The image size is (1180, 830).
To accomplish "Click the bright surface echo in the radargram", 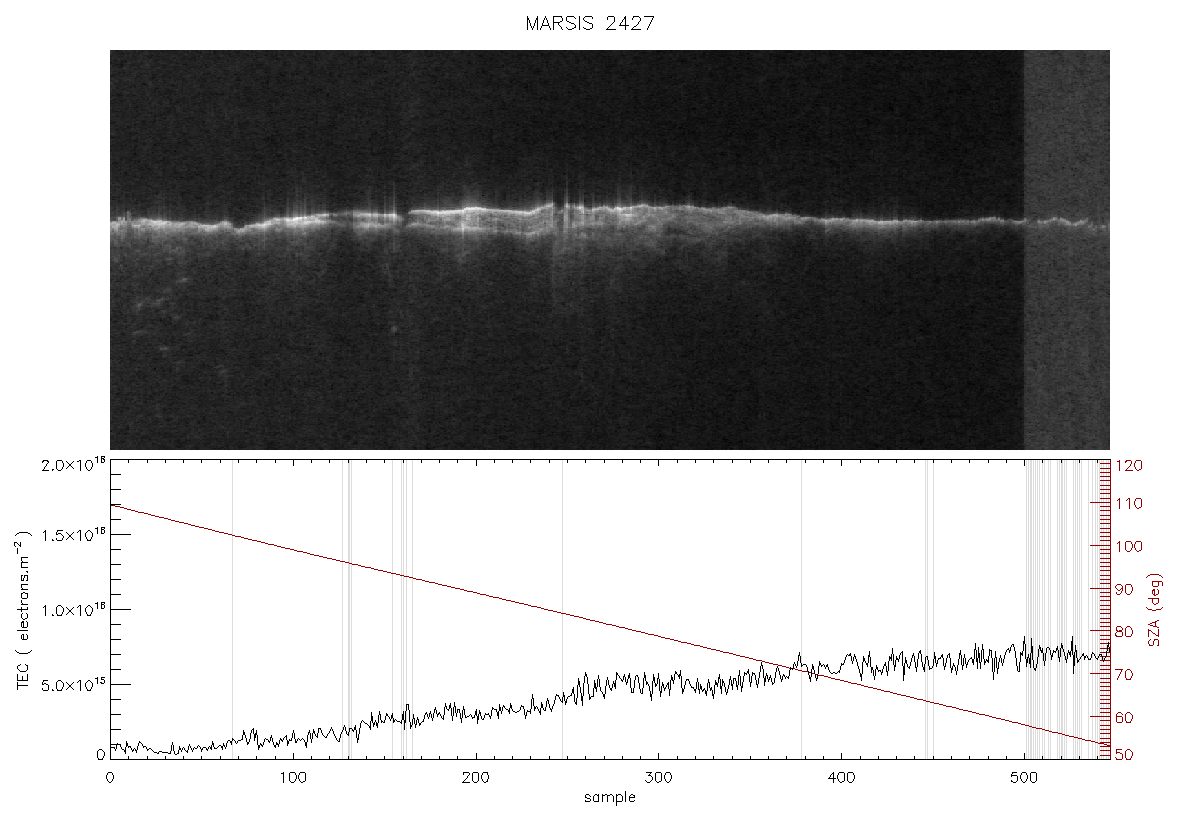I will (x=610, y=217).
